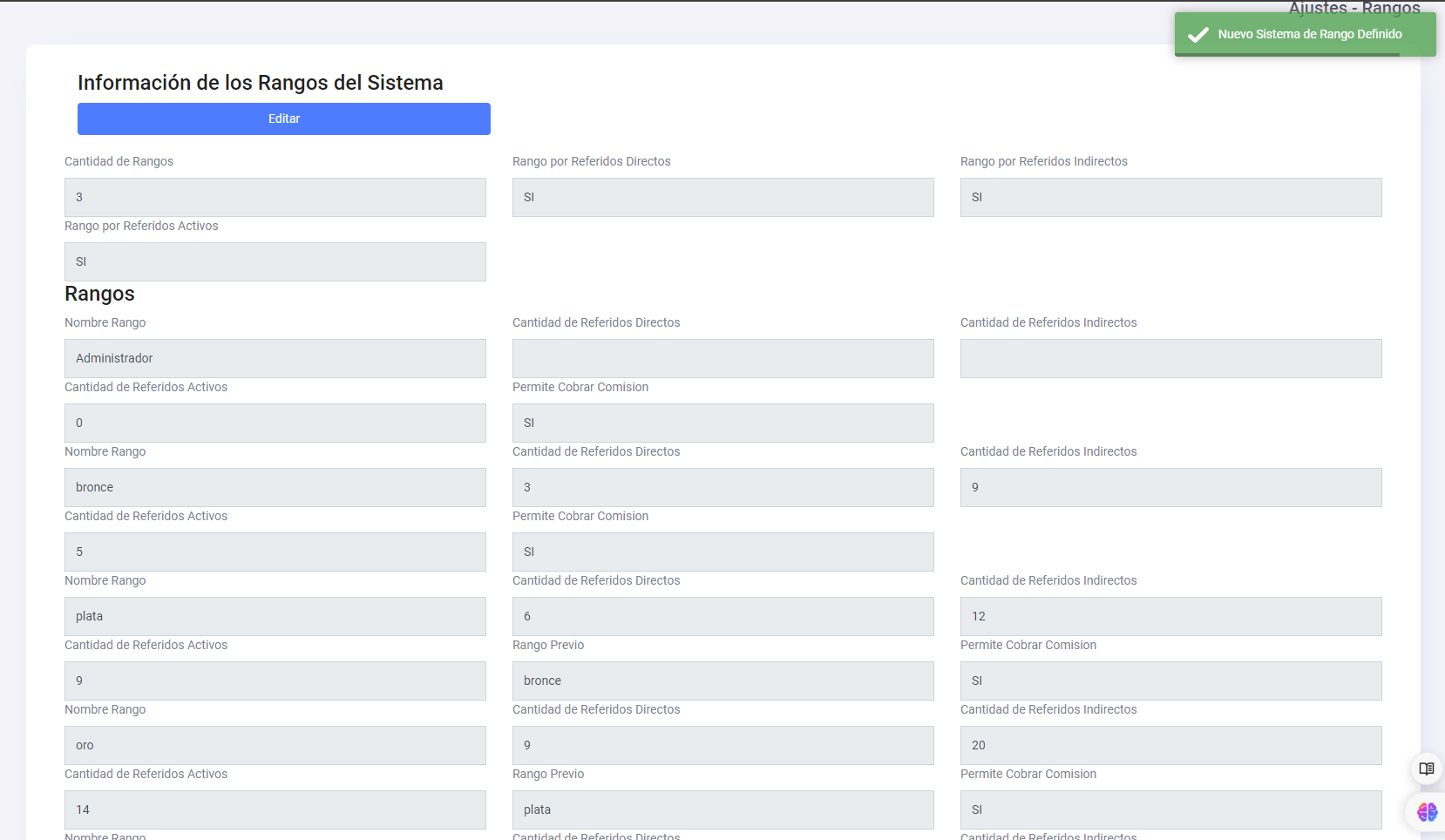This screenshot has width=1445, height=840.
Task: Select the Rango Previo field showing plata
Action: click(722, 810)
